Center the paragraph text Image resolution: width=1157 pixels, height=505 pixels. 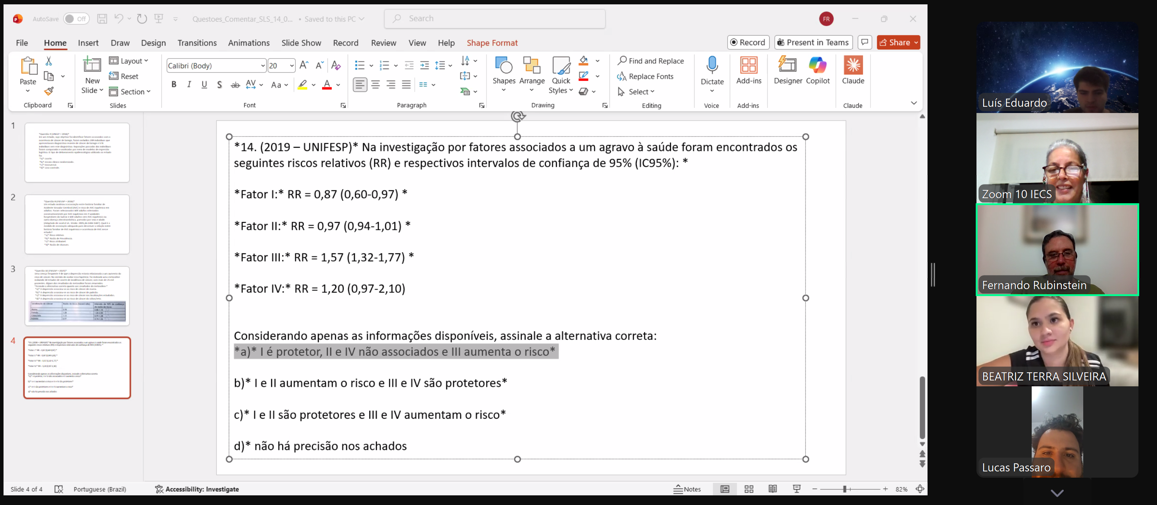375,84
